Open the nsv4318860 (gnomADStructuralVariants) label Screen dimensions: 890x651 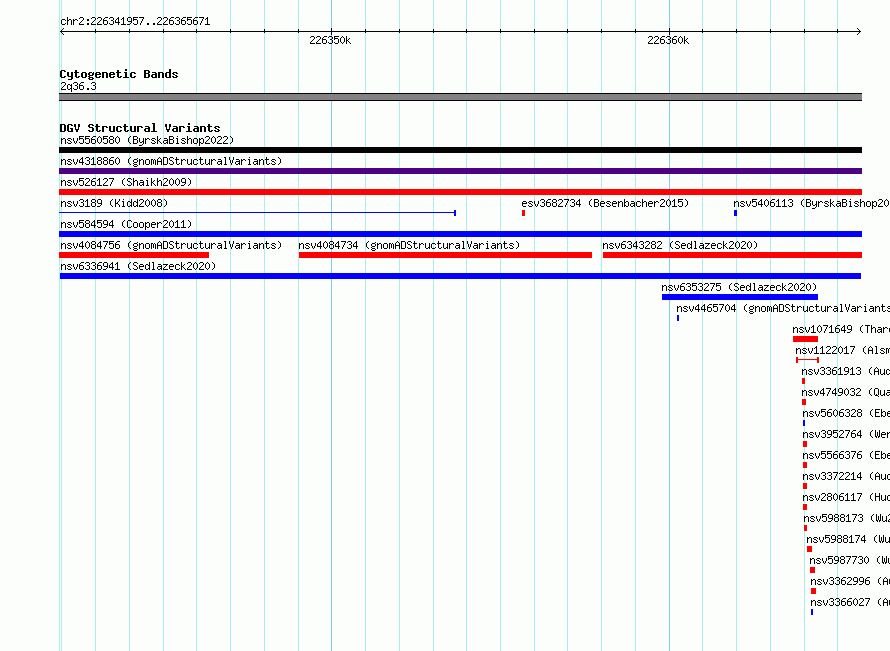(171, 161)
